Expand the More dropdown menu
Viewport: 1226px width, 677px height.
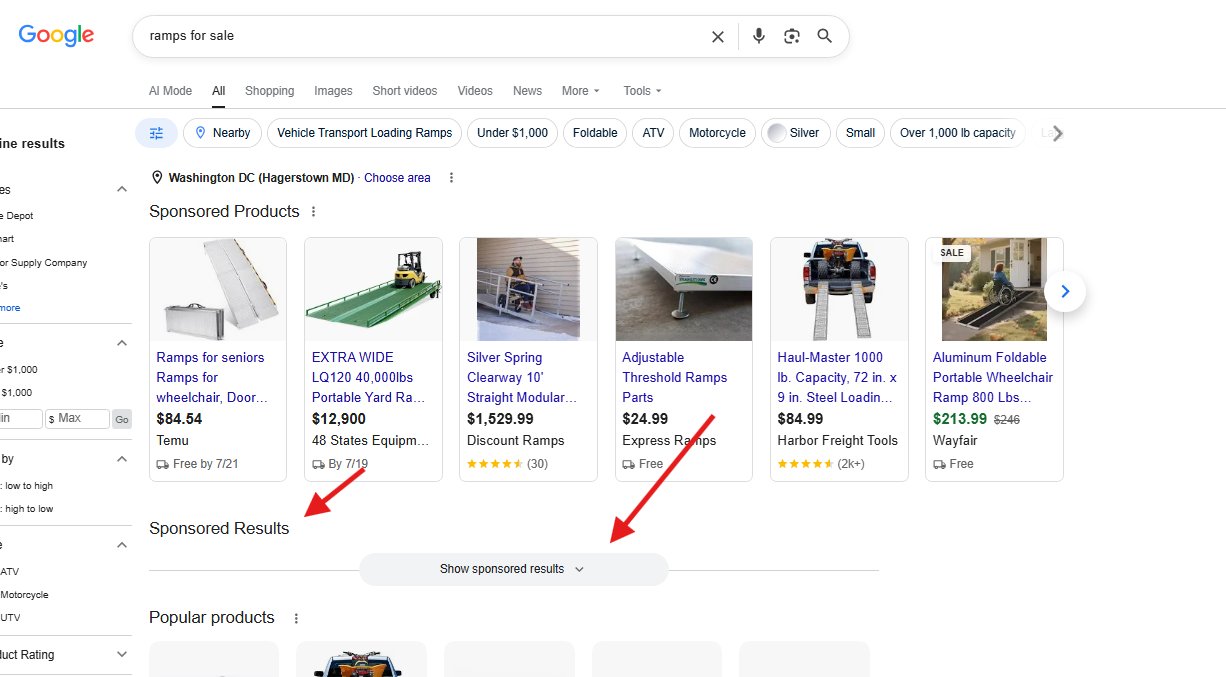[x=580, y=91]
